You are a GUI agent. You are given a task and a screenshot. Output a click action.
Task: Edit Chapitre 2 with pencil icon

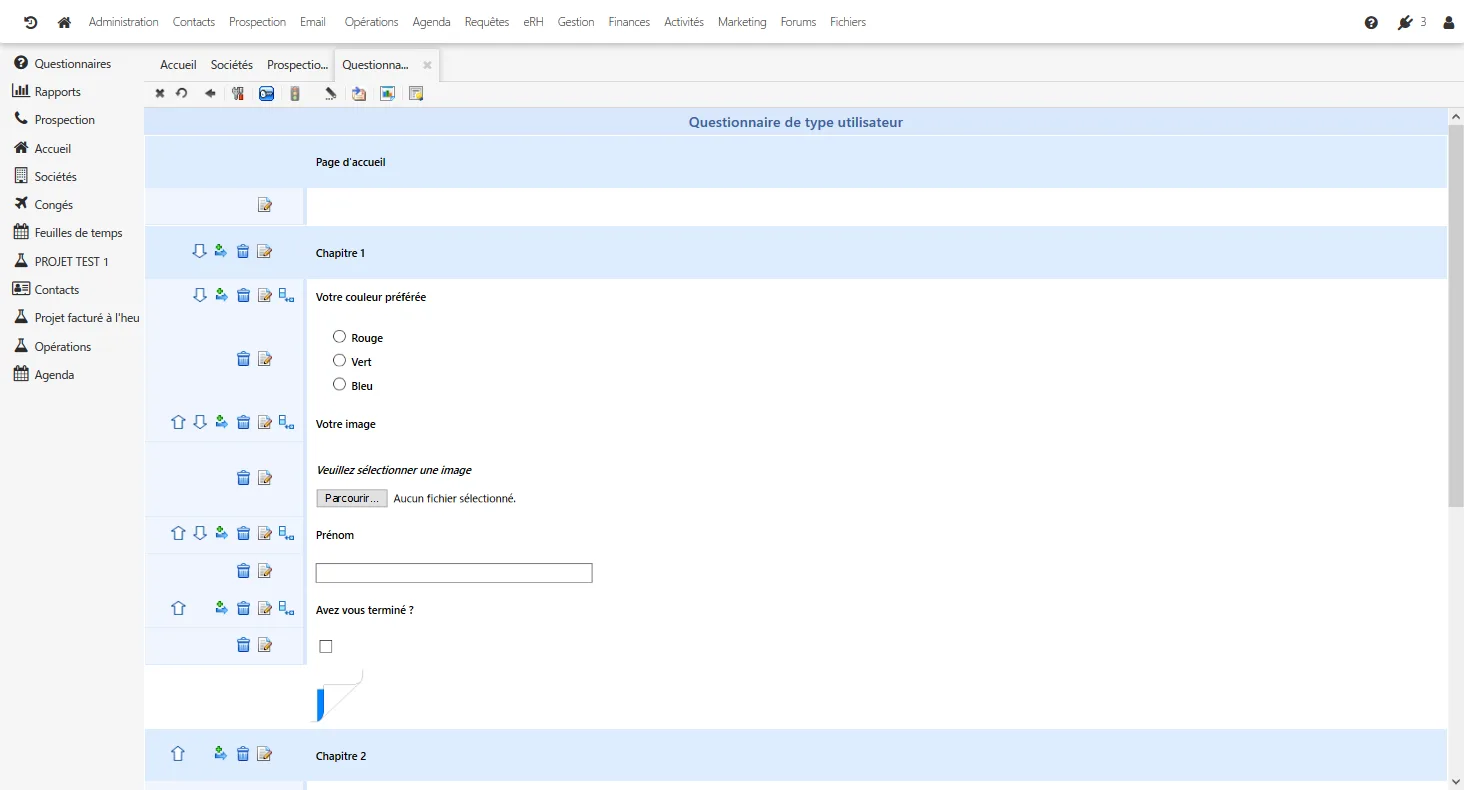pyautogui.click(x=265, y=754)
